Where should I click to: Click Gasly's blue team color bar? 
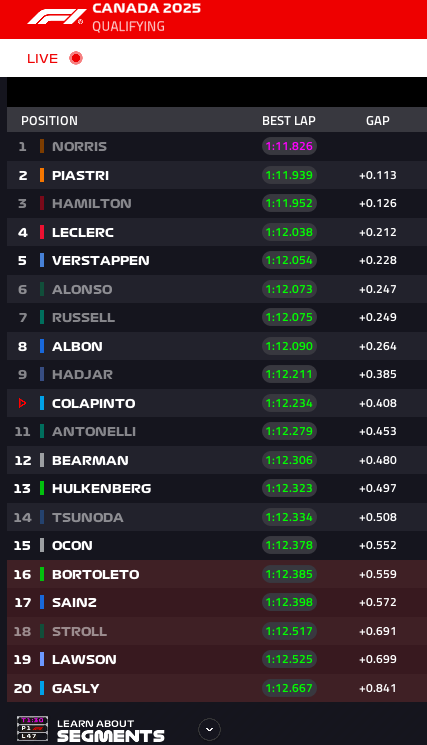42,688
